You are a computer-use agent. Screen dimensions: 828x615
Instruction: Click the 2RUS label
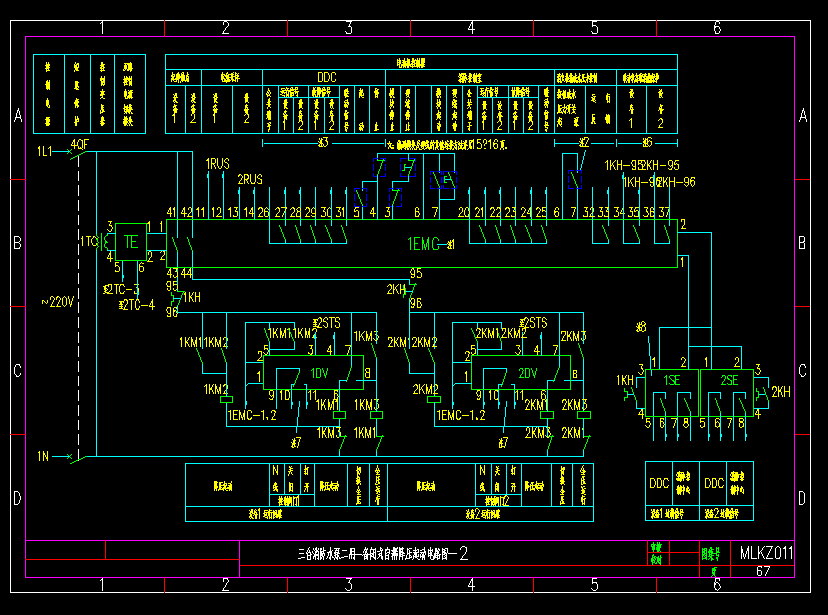point(250,179)
